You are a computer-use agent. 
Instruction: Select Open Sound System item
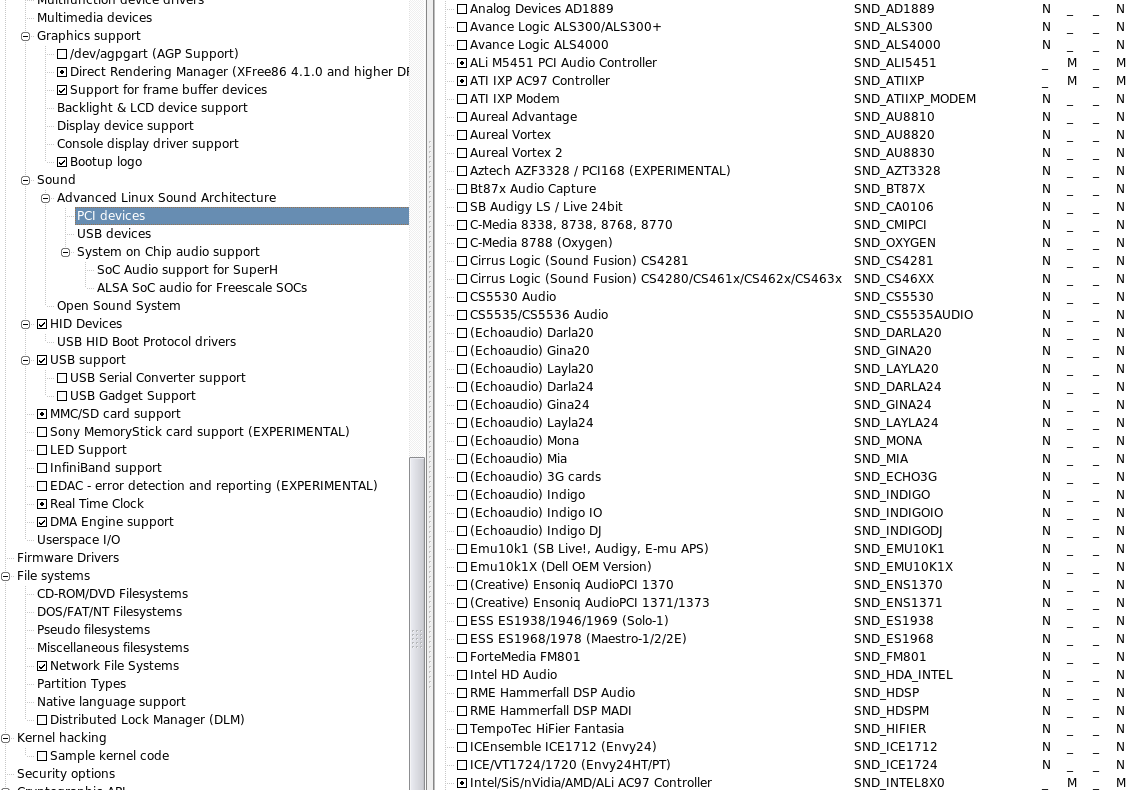(x=118, y=306)
